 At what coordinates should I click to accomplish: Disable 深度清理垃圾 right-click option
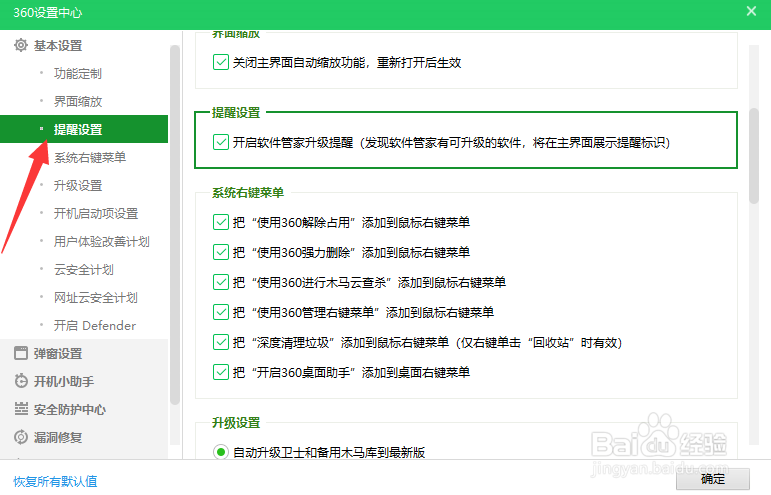point(221,342)
